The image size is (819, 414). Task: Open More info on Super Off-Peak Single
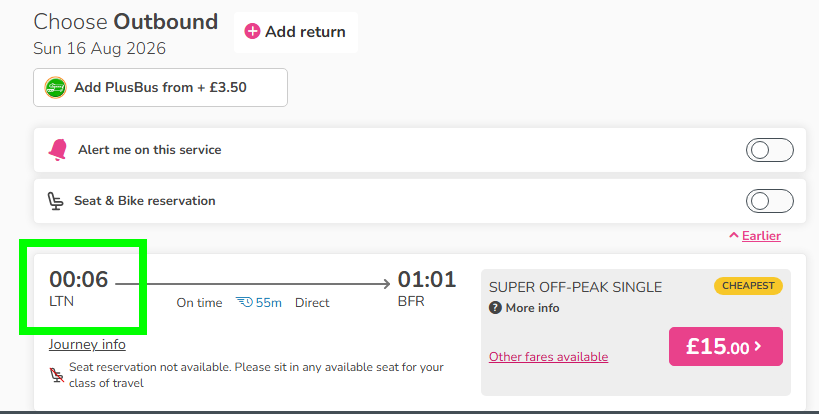[532, 308]
